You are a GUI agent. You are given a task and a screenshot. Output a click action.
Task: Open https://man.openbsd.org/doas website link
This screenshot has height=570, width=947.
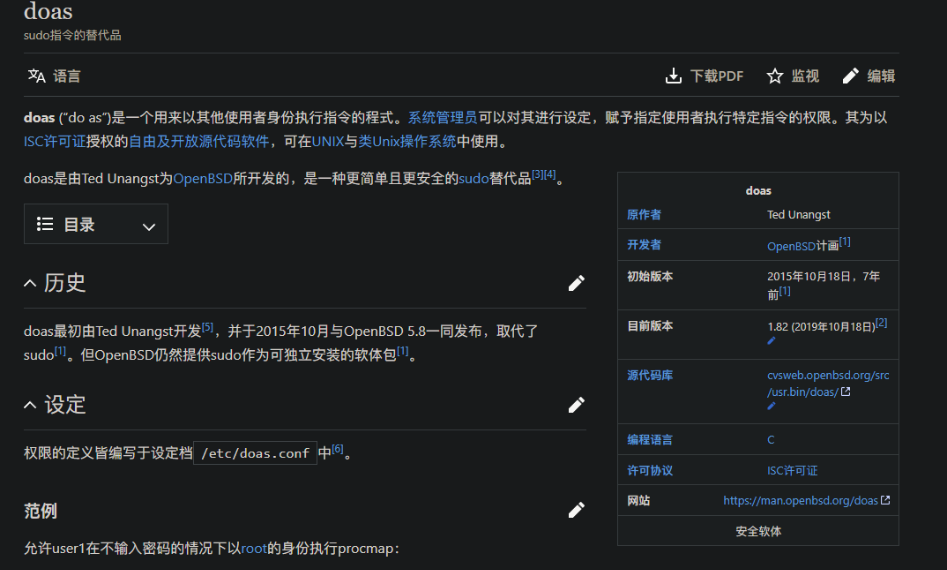(800, 500)
